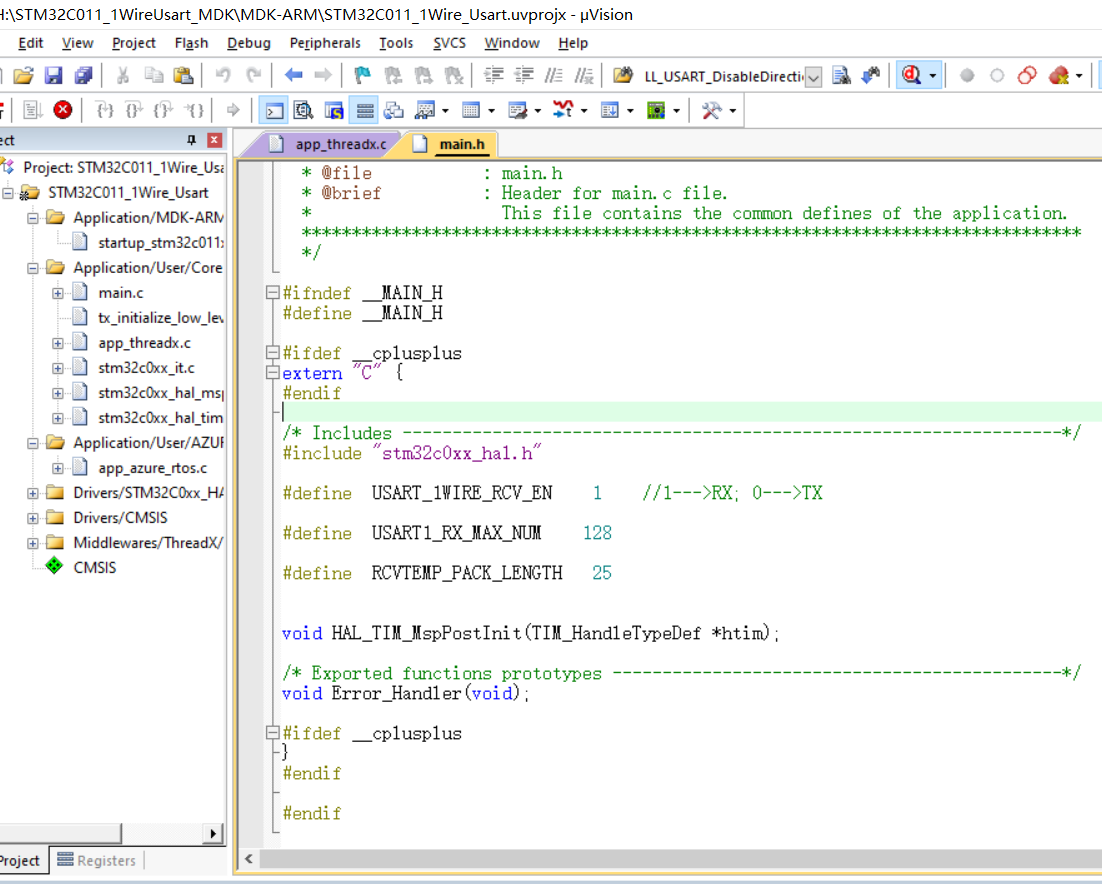This screenshot has width=1102, height=884.
Task: Redo the last edit
Action: tap(253, 75)
